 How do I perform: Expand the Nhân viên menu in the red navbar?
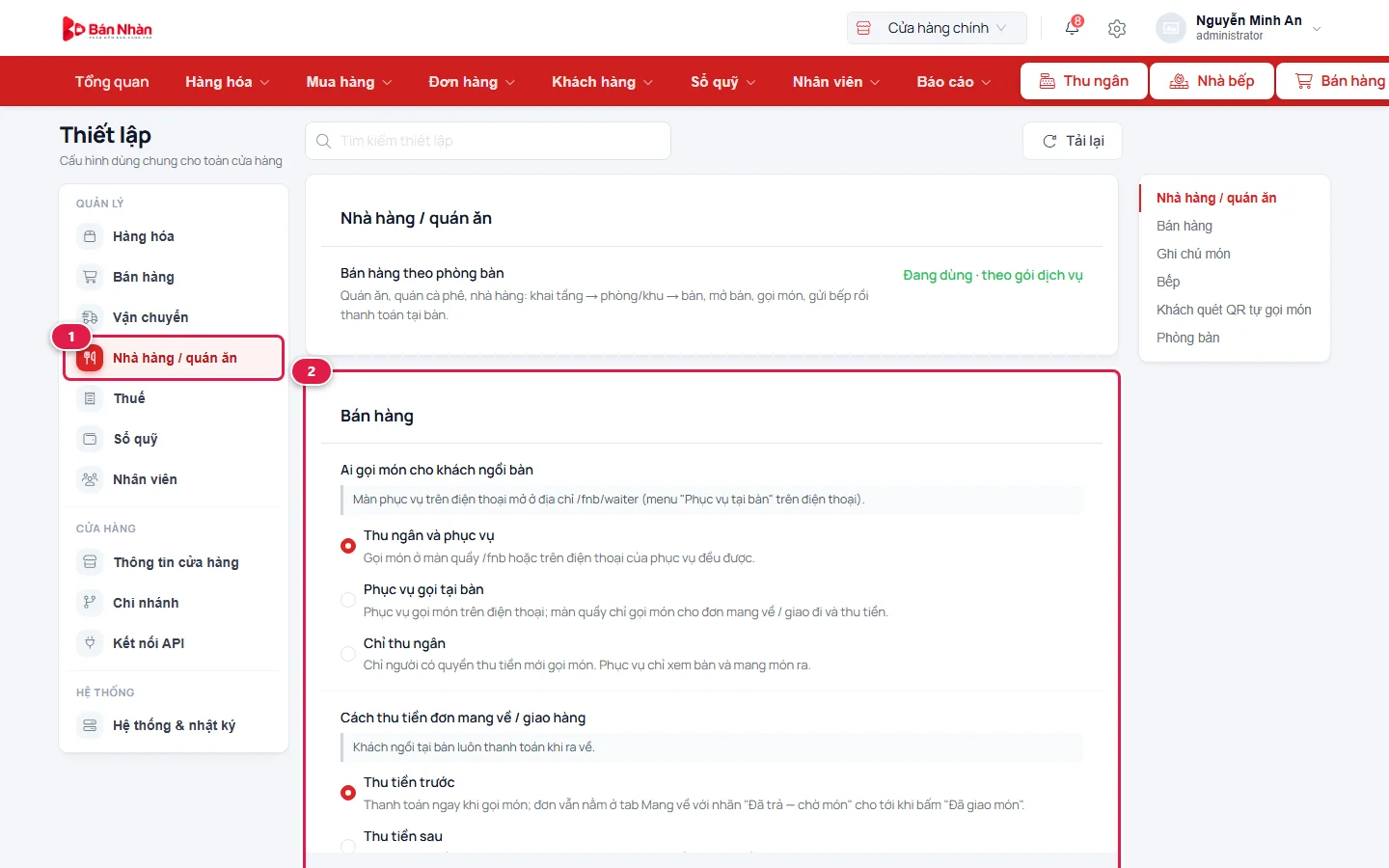(836, 82)
